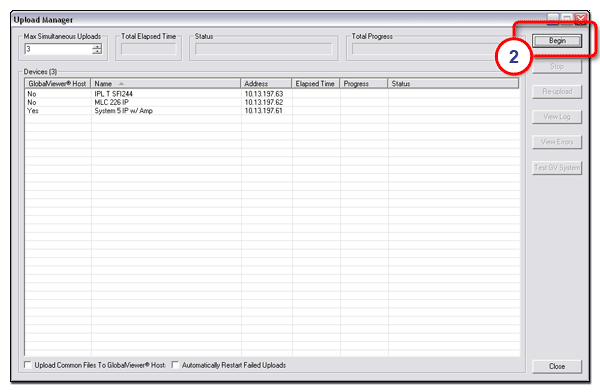Decrease Max Simultaneous Uploads with down arrow

pos(97,51)
